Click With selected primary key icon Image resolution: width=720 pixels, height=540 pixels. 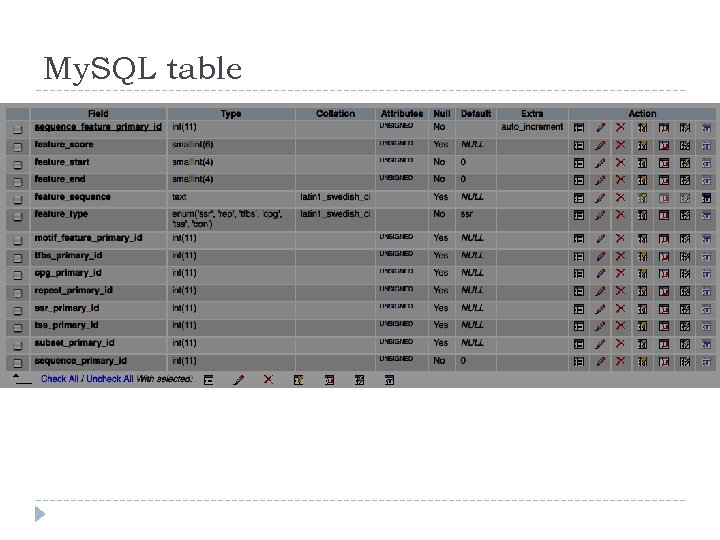[x=298, y=380]
